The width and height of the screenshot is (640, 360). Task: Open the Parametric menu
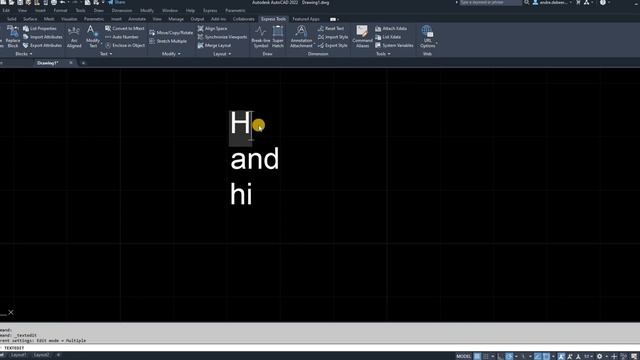click(235, 11)
